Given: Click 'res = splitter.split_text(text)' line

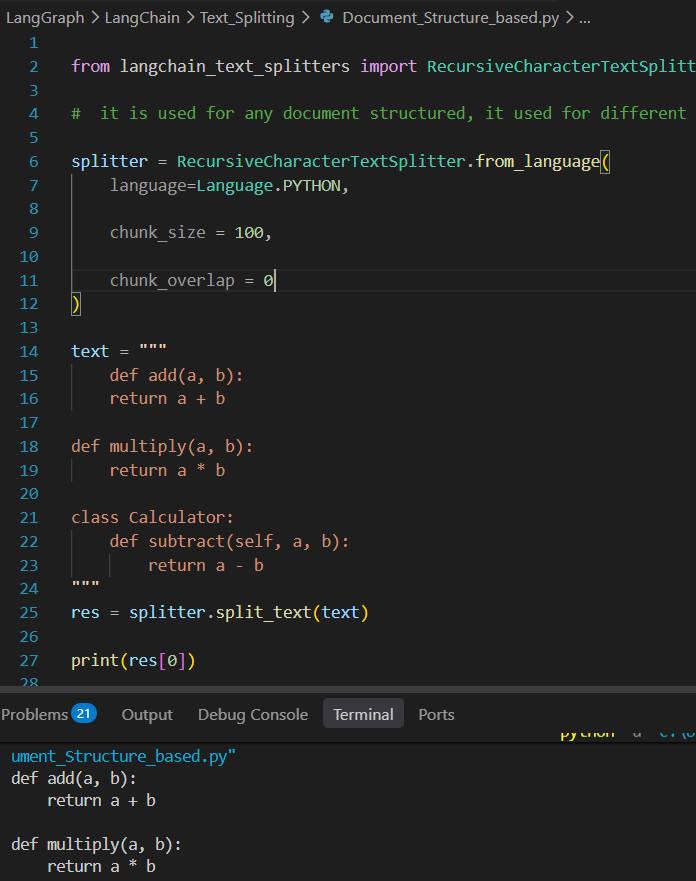Looking at the screenshot, I should 220,612.
